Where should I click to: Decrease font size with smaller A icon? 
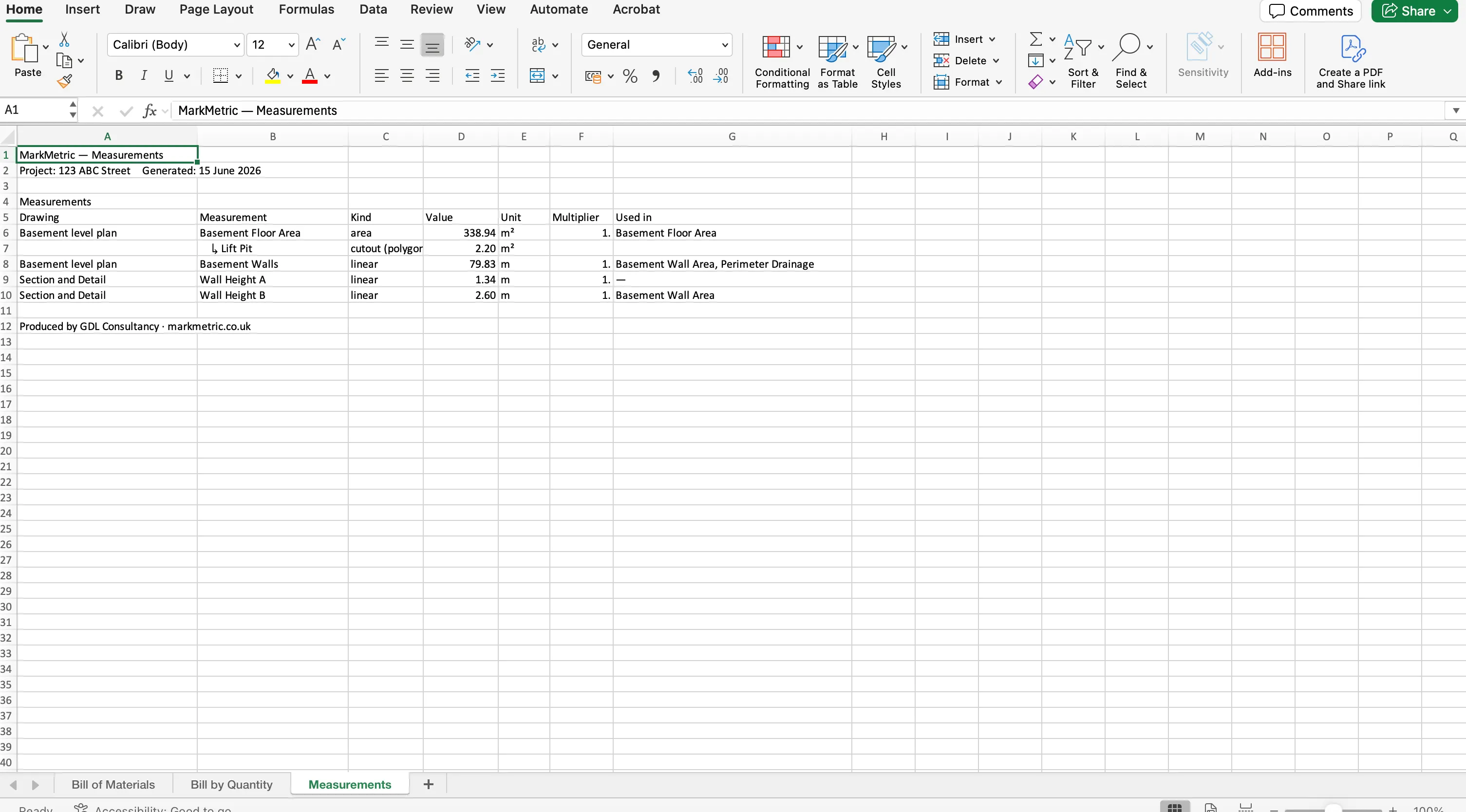(338, 44)
